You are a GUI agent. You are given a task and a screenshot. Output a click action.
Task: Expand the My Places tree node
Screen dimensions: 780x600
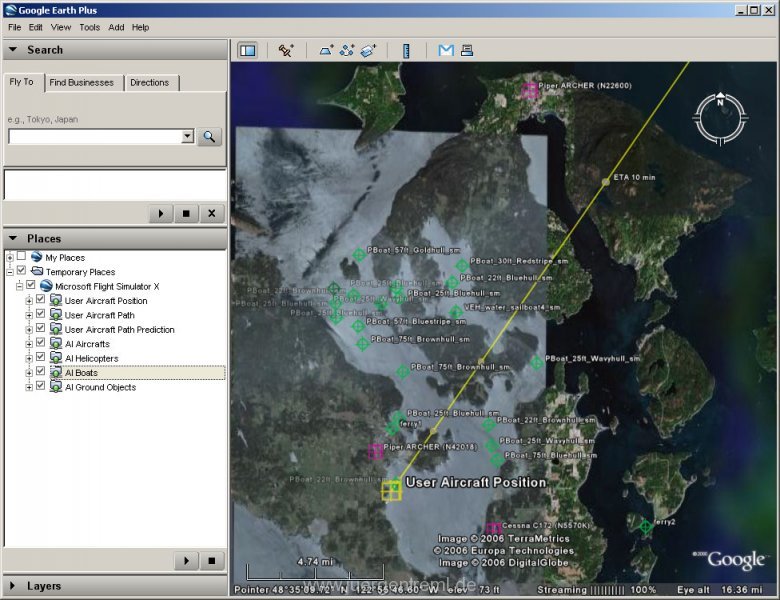coord(10,258)
